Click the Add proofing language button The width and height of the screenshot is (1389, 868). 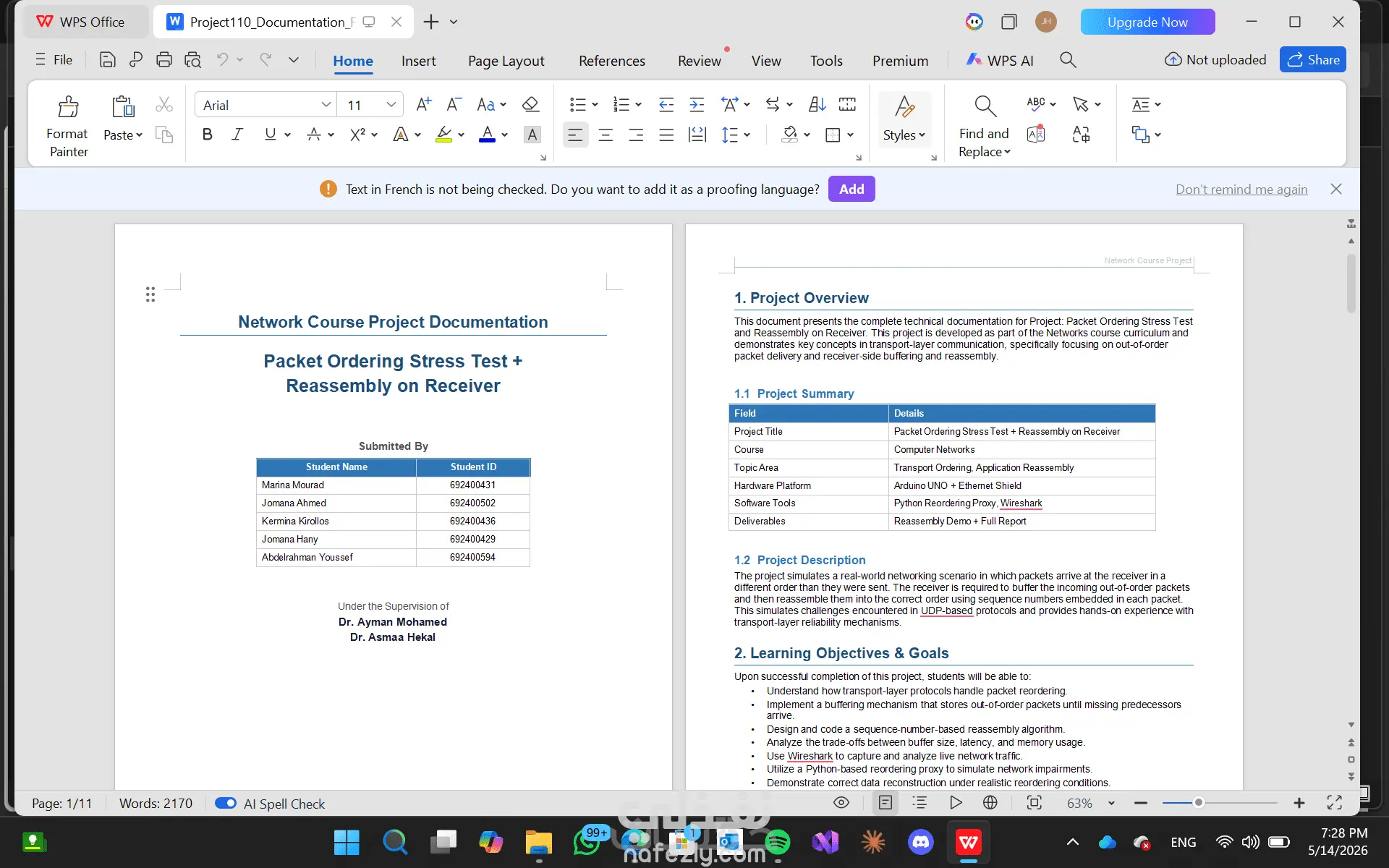pyautogui.click(x=851, y=189)
